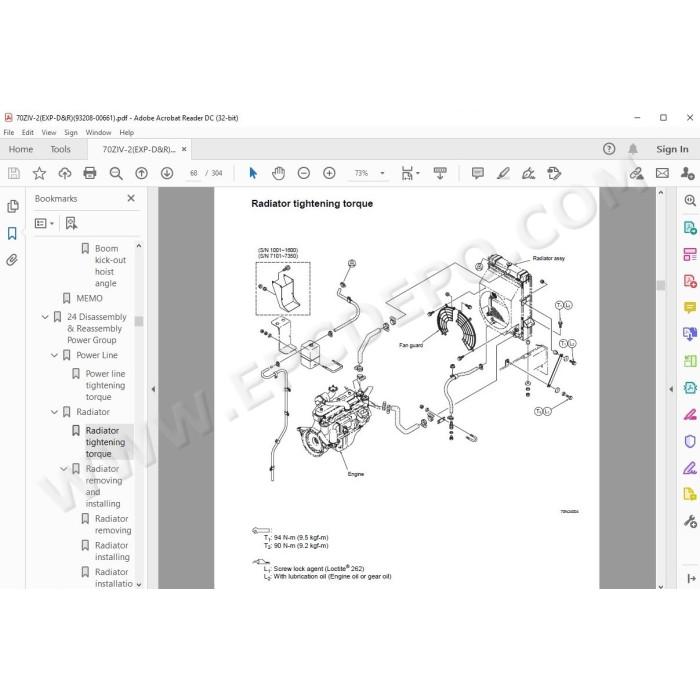Screen dimensions: 700x700
Task: Expand the right tools pane at bottom
Action: pos(691,579)
